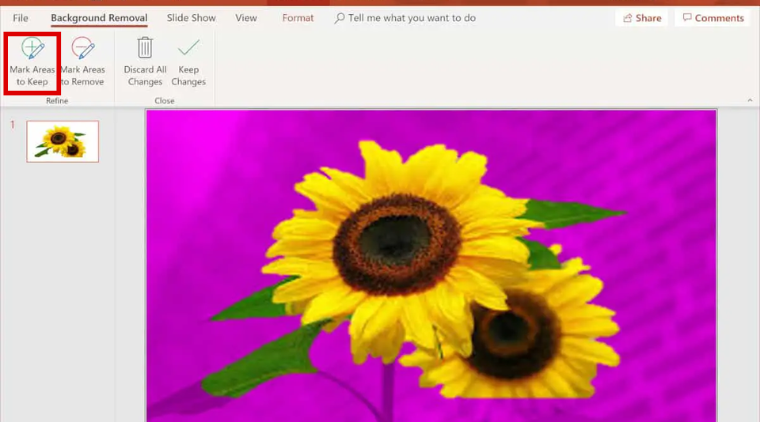Select Mark Areas to Remove tool
The width and height of the screenshot is (760, 422).
83,63
